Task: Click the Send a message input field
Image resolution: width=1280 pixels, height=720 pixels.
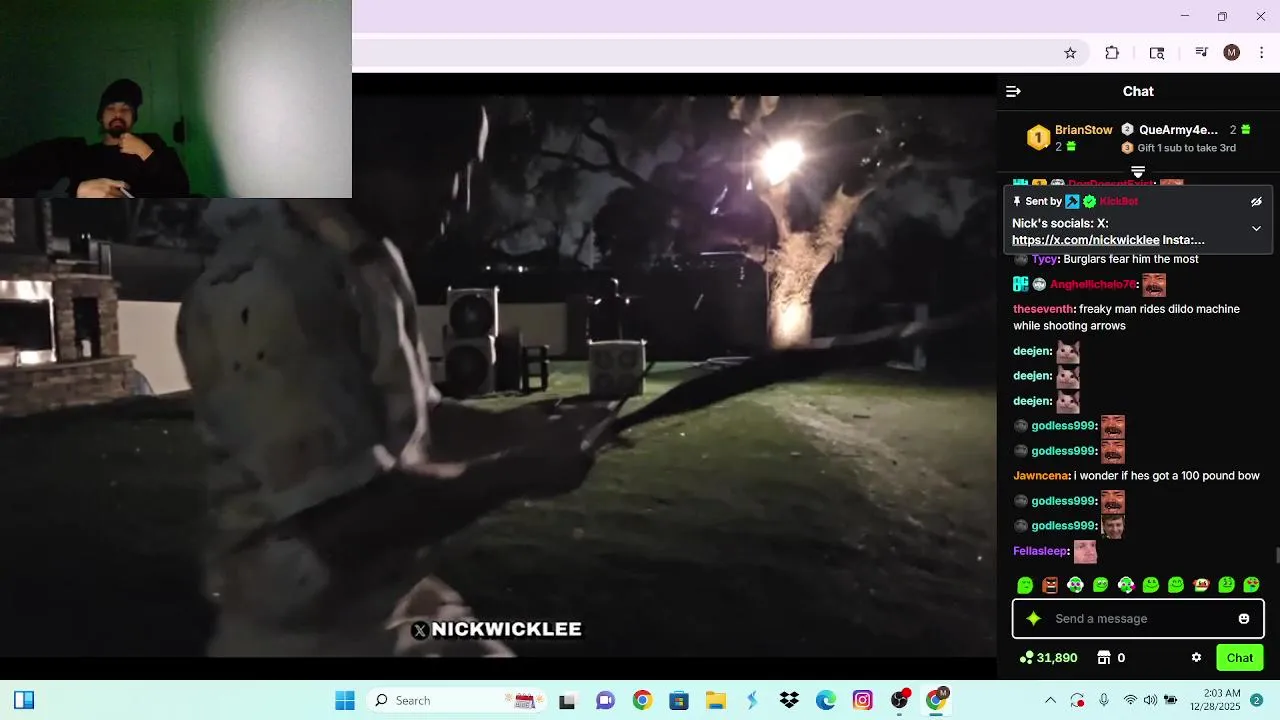Action: [x=1140, y=619]
